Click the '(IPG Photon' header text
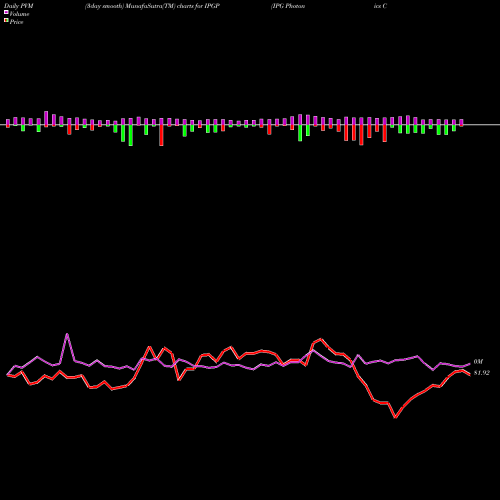Image resolution: width=500 pixels, height=500 pixels. (x=288, y=6)
